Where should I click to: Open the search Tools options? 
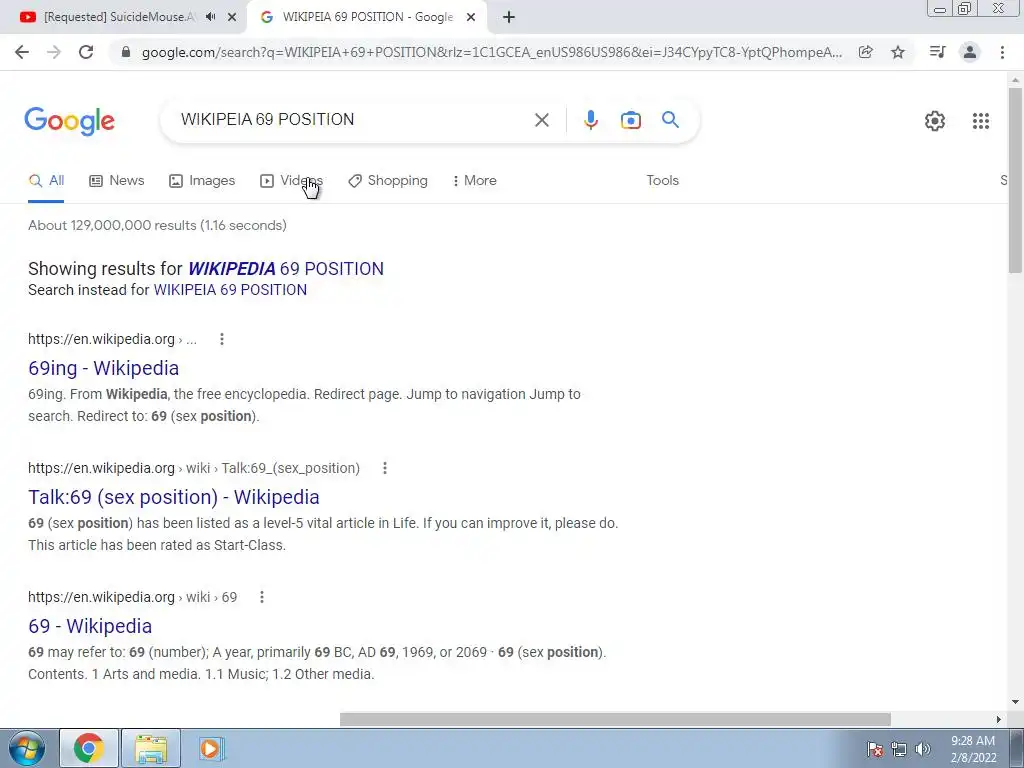click(x=662, y=180)
